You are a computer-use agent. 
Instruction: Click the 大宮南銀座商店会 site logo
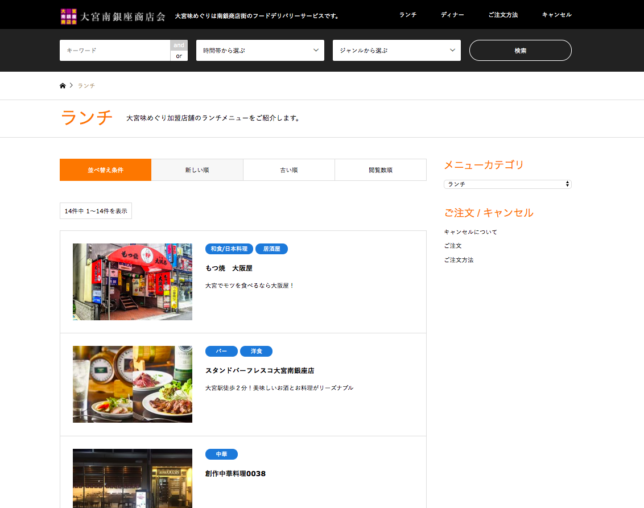112,15
